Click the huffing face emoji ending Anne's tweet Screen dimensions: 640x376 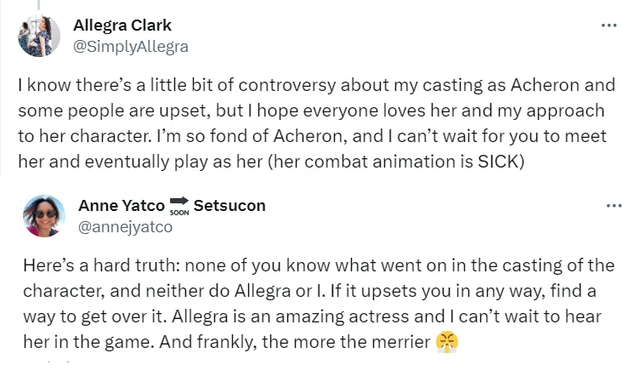click(447, 342)
